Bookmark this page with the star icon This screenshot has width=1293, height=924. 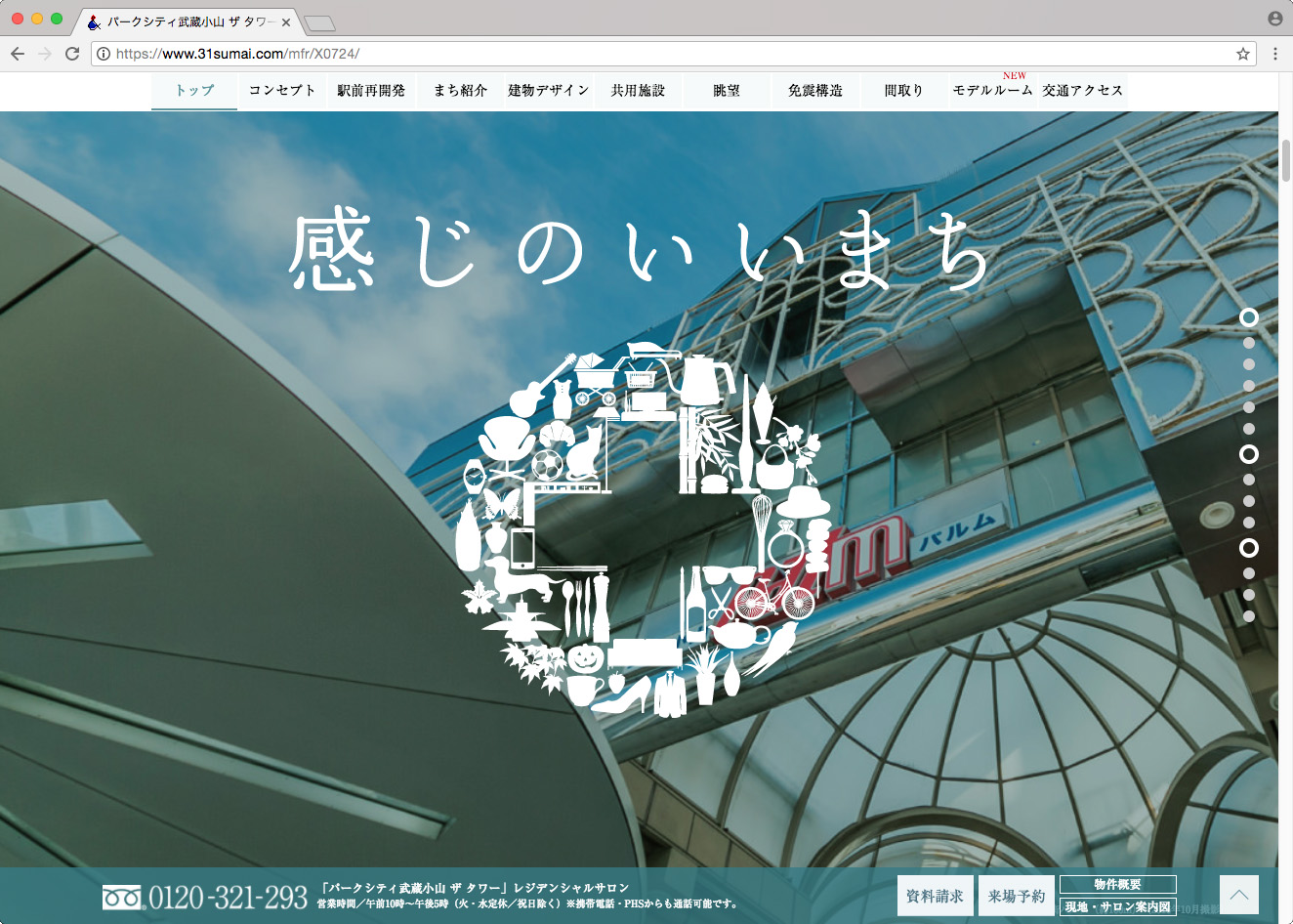pyautogui.click(x=1242, y=54)
